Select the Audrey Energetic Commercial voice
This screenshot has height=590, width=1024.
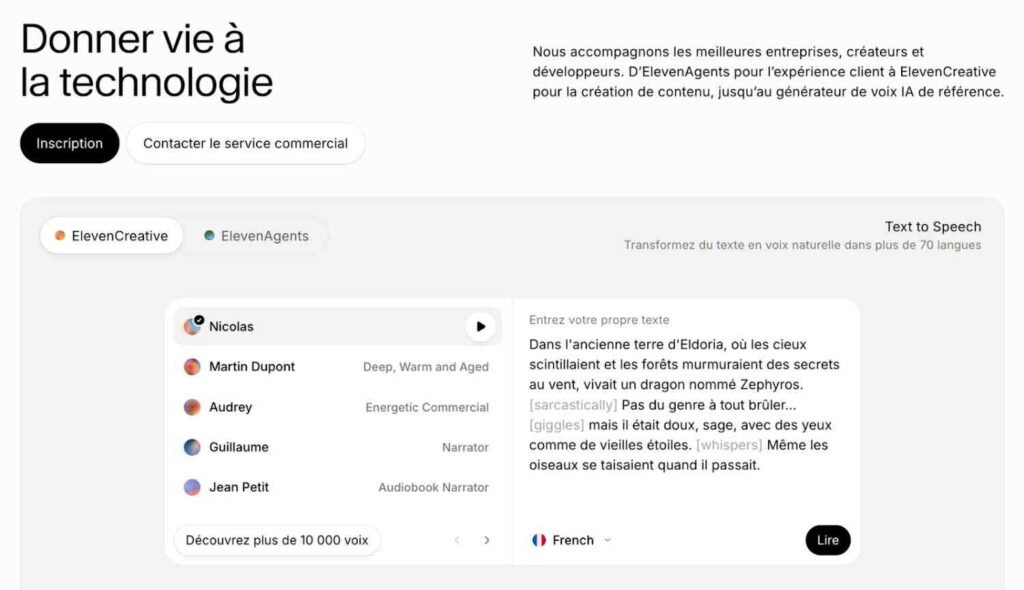pyautogui.click(x=337, y=407)
